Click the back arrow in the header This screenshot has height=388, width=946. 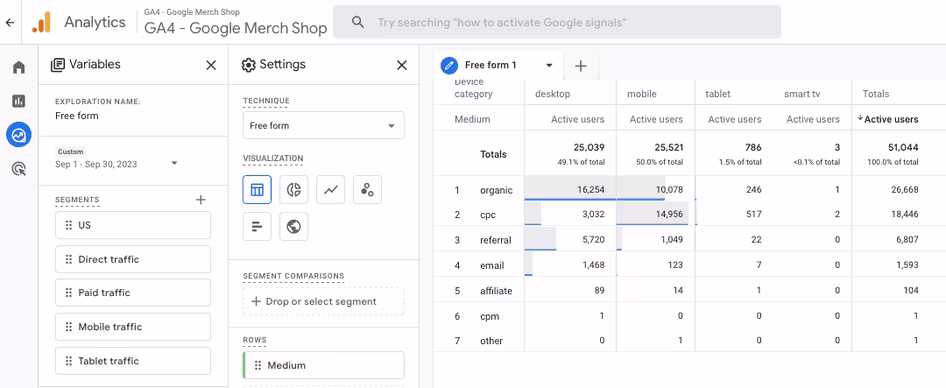(x=9, y=22)
